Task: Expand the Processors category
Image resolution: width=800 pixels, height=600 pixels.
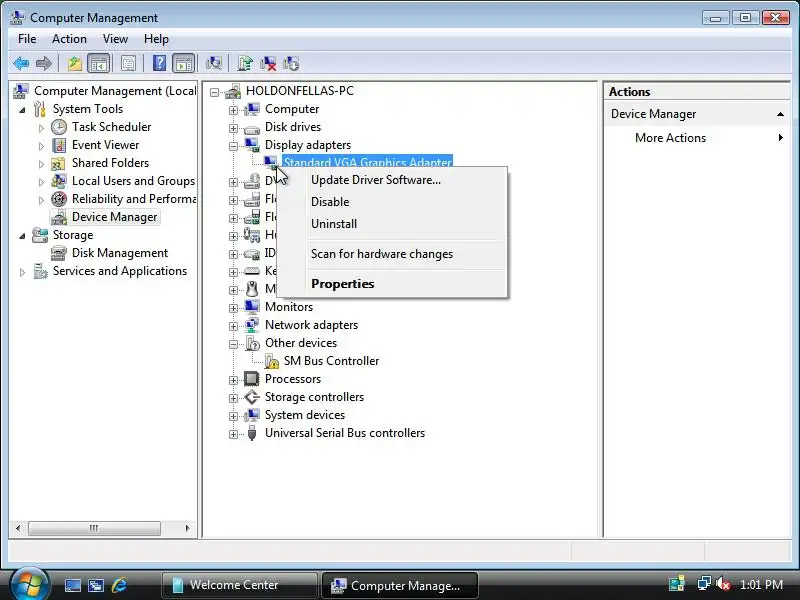Action: coord(233,380)
